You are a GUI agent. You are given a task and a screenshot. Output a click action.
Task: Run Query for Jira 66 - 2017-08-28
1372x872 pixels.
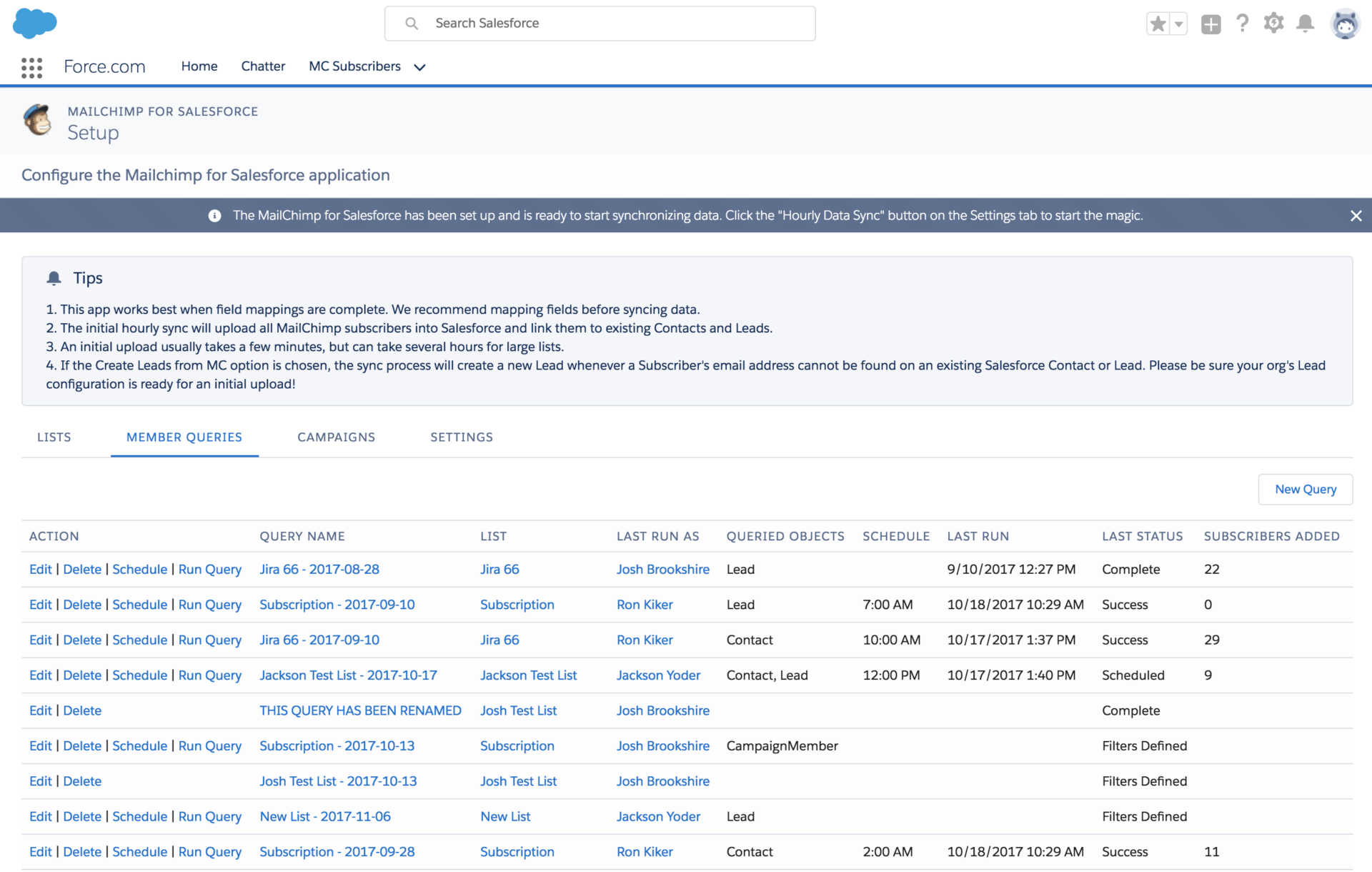(x=209, y=569)
